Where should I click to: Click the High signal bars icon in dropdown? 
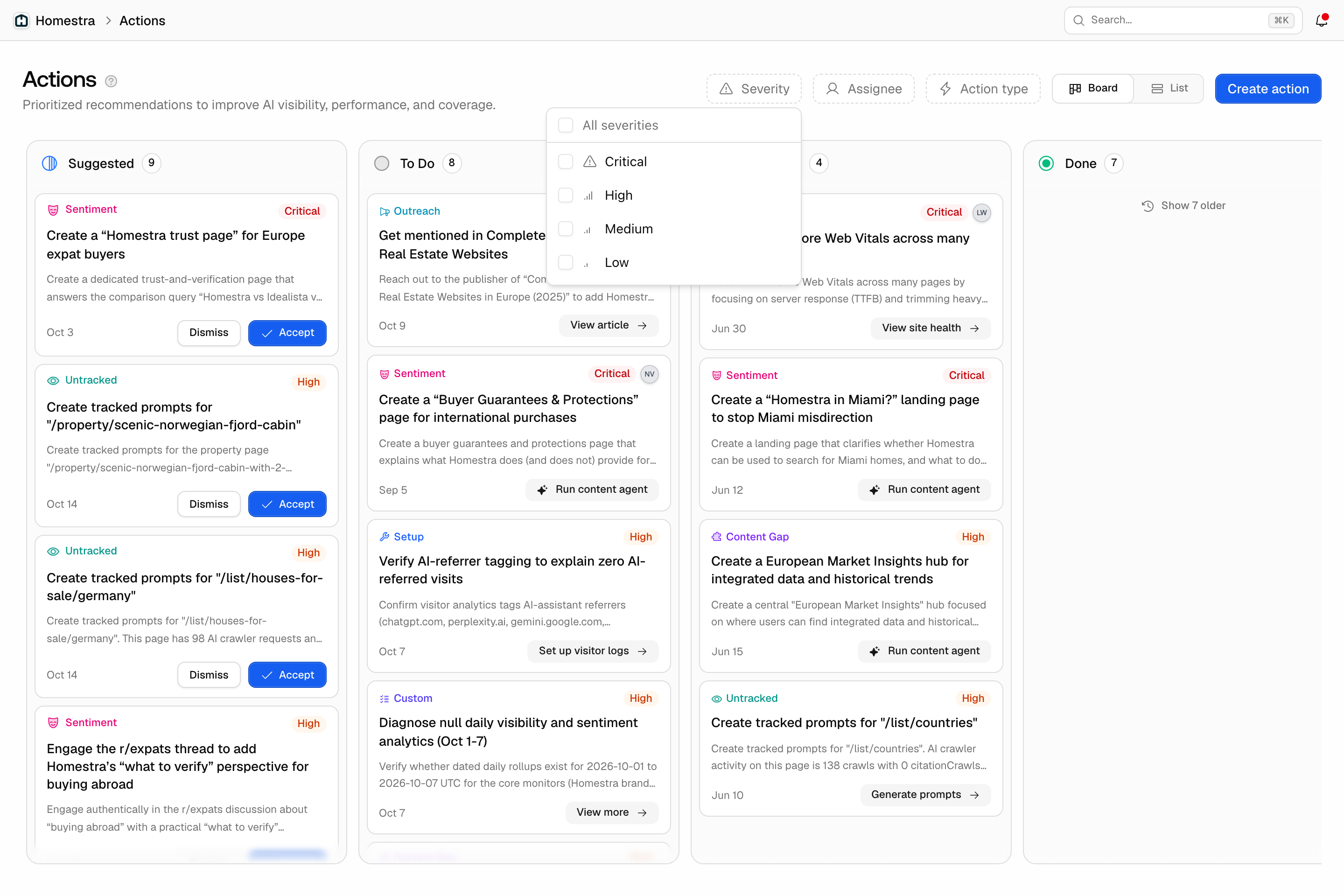coord(588,196)
